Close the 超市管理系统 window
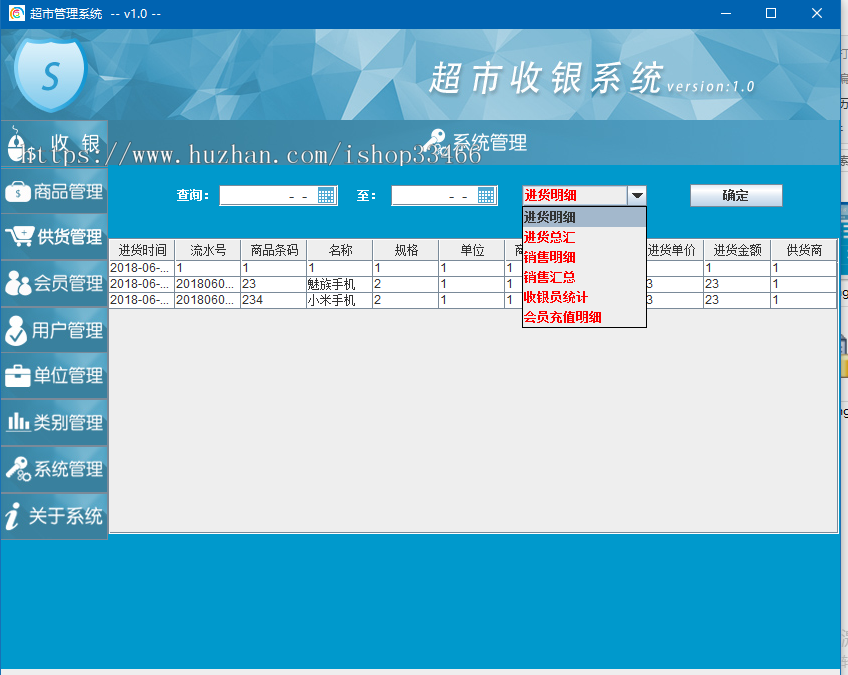Image resolution: width=848 pixels, height=675 pixels. pyautogui.click(x=817, y=14)
